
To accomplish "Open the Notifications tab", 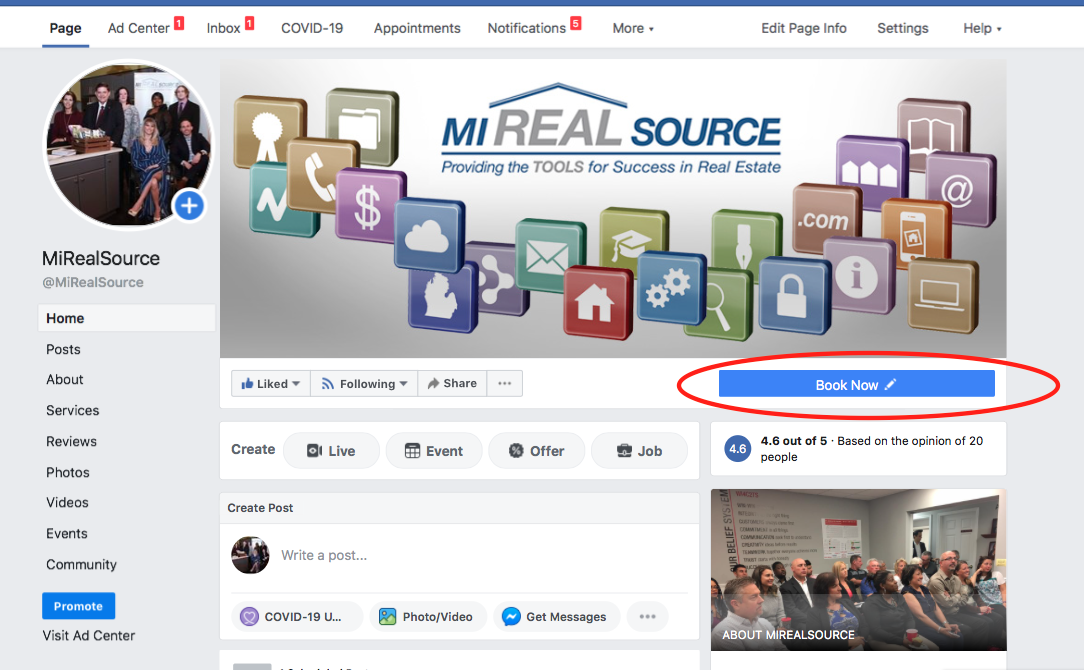I will coord(527,28).
